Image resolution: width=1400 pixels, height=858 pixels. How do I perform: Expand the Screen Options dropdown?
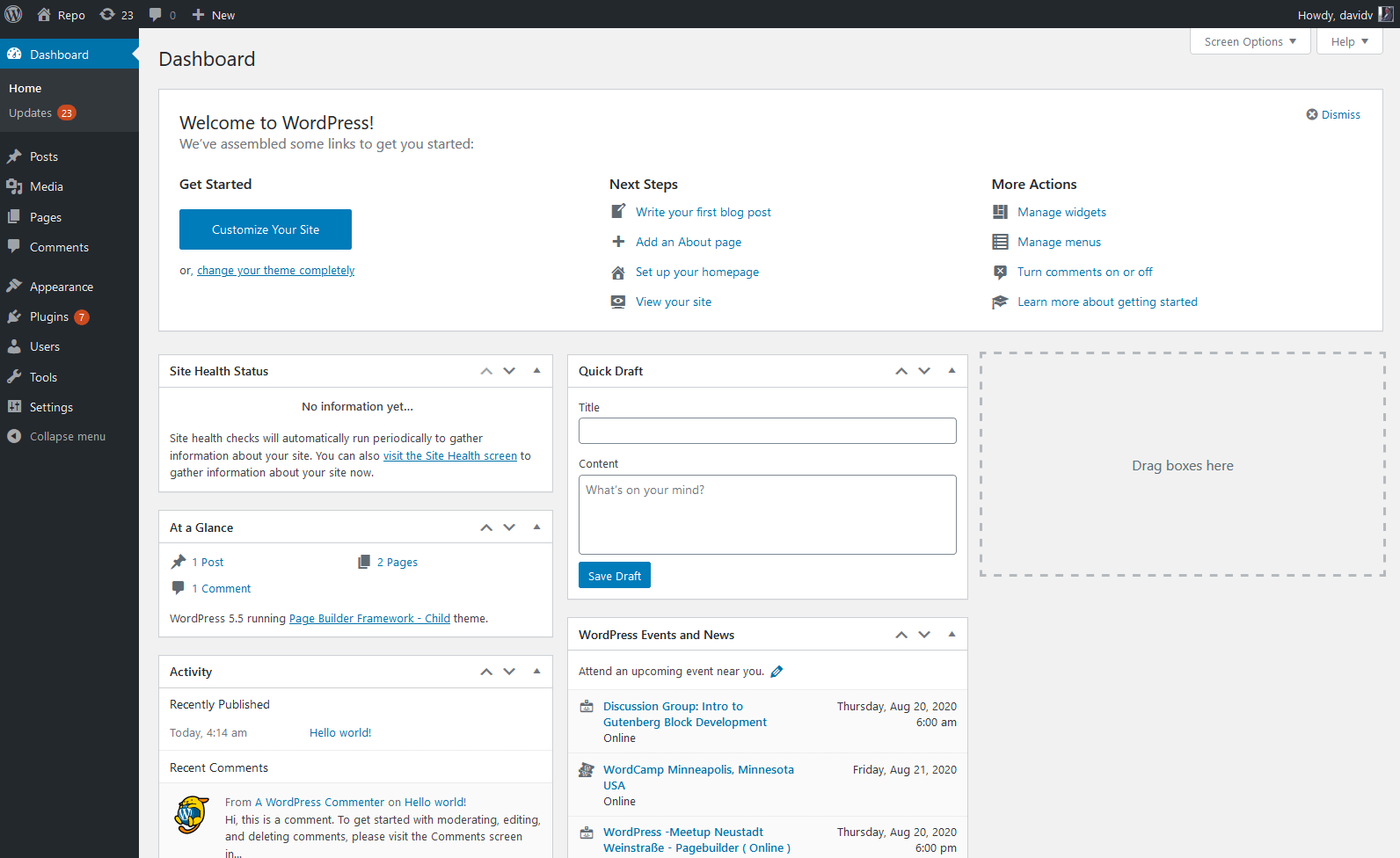(x=1250, y=41)
